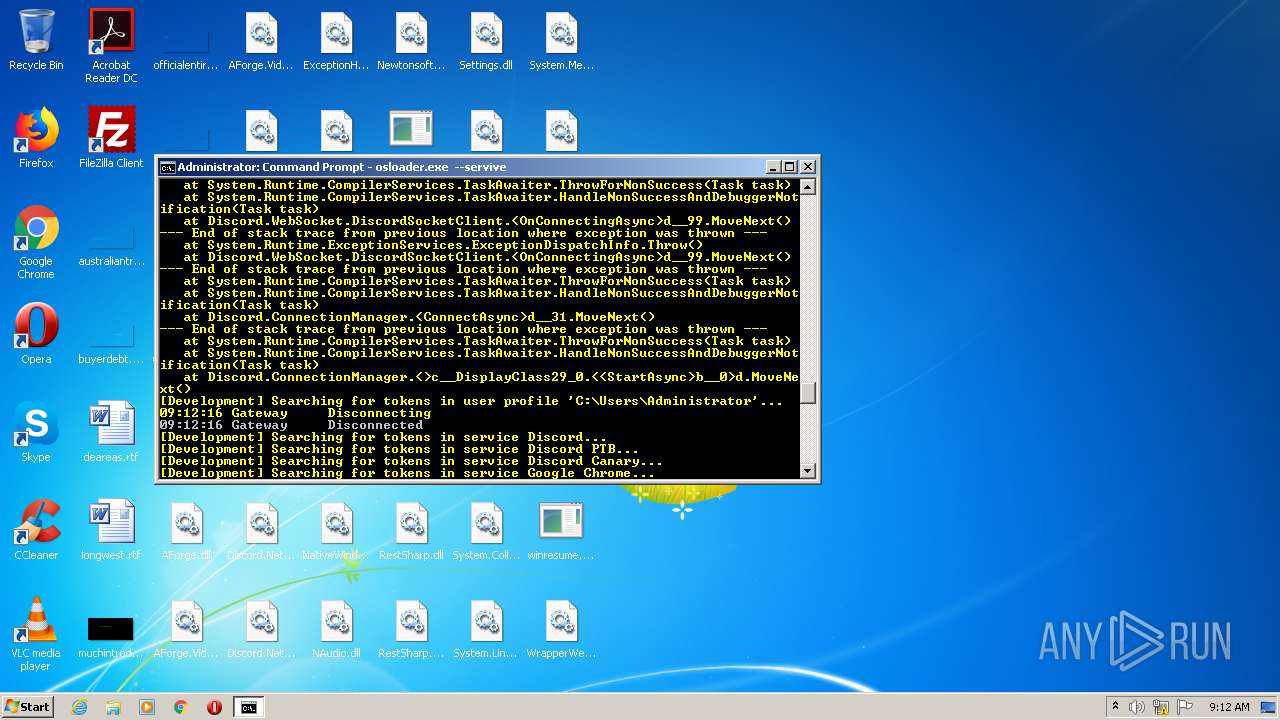Click the Command Prompt title bar text
The image size is (1280, 720).
coord(342,167)
